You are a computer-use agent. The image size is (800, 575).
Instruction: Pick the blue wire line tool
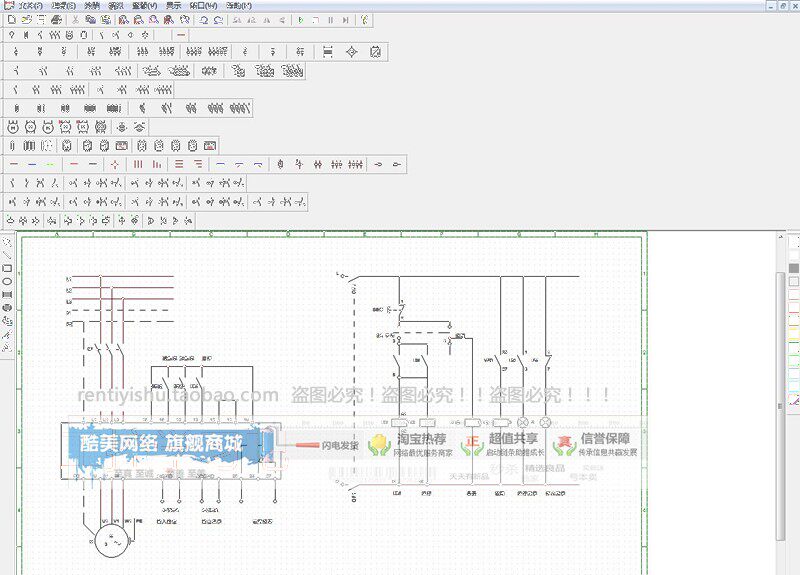pyautogui.click(x=32, y=164)
